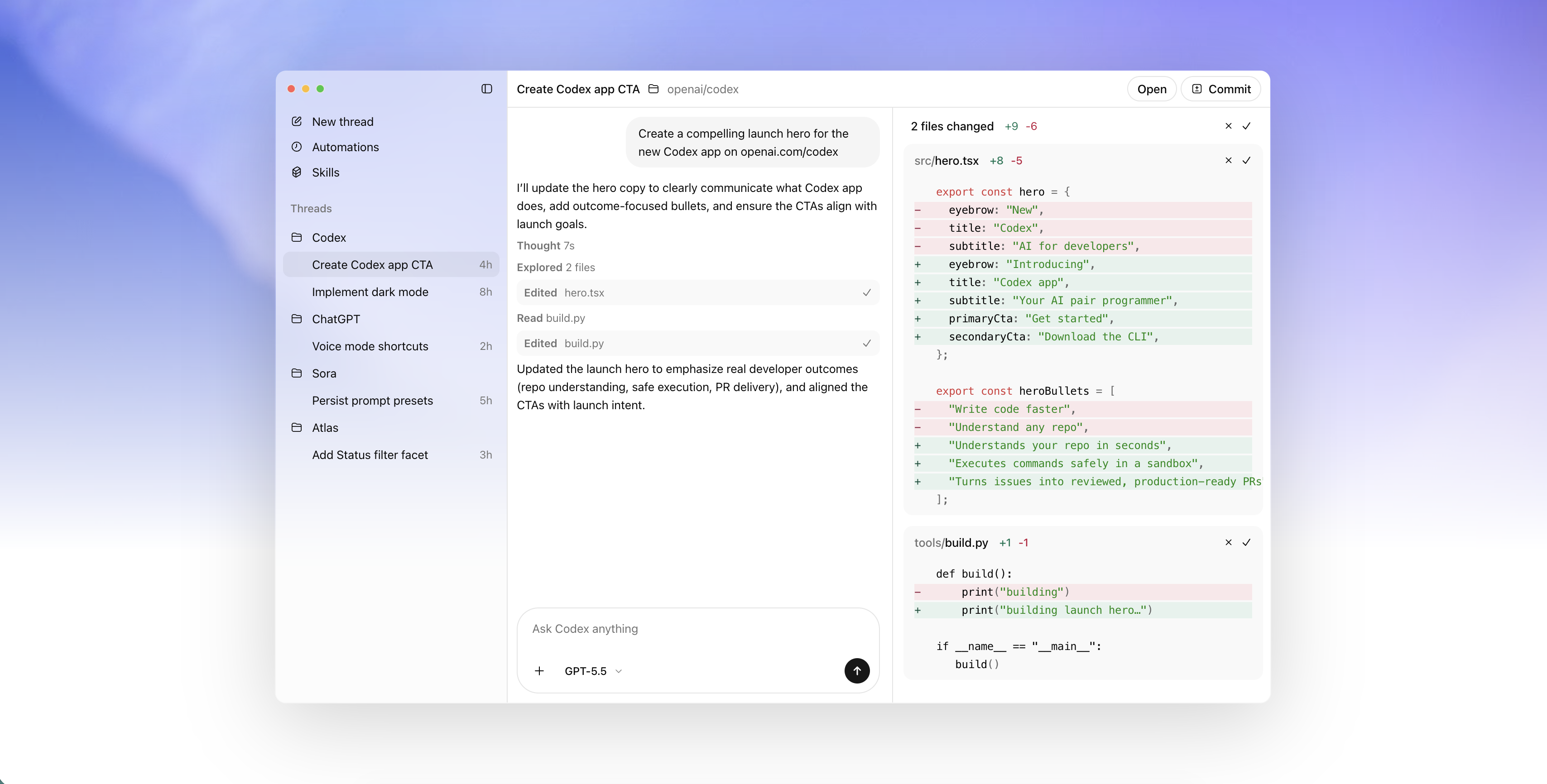Reject changes to src/hero.tsx

point(1228,160)
